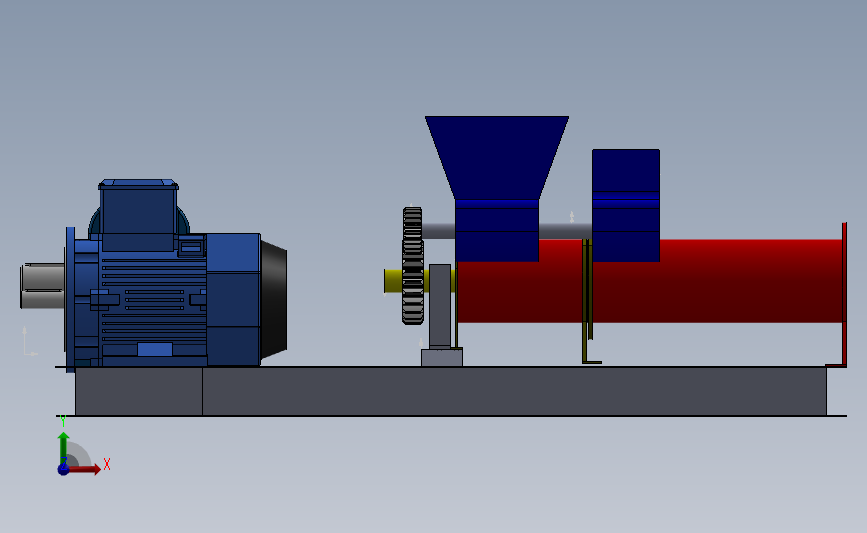Viewport: 867px width, 533px height.
Task: Select the base frame section under the motor
Action: pos(139,391)
